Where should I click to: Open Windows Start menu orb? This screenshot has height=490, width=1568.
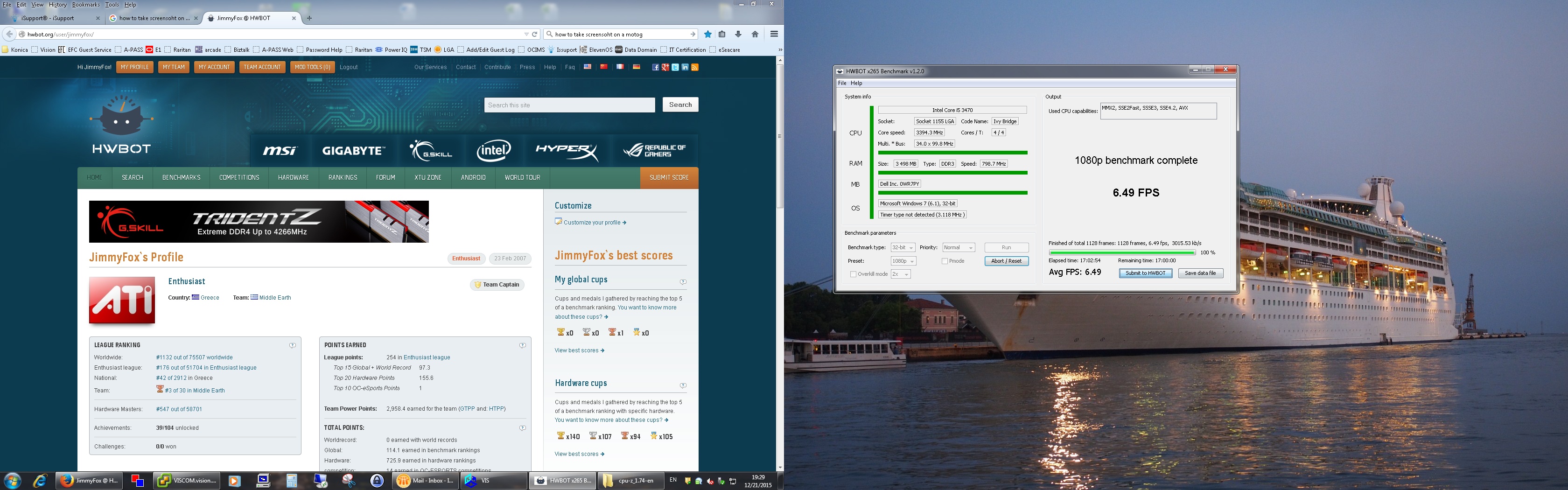(x=12, y=480)
